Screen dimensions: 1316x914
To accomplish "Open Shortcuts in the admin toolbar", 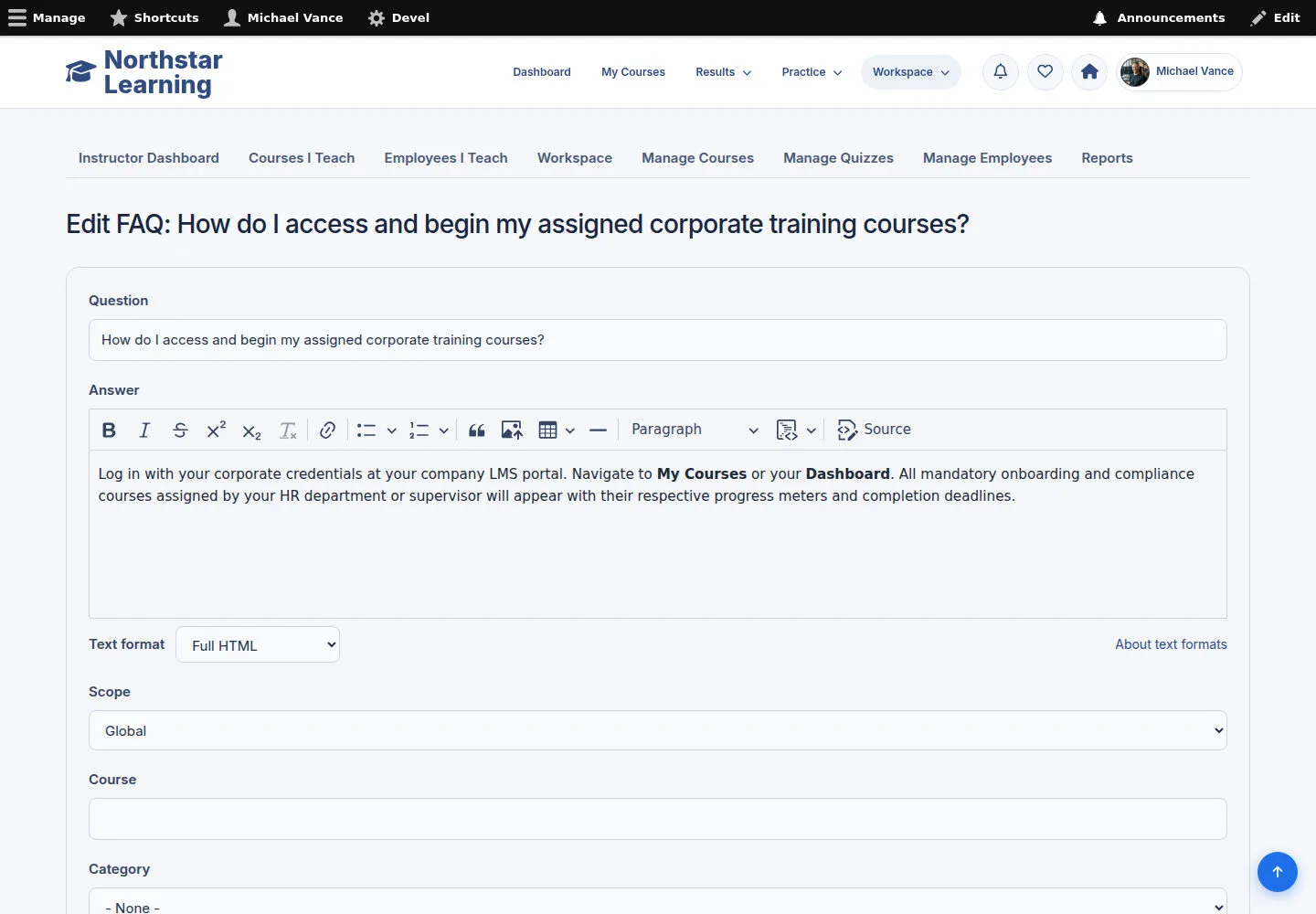I will click(154, 17).
